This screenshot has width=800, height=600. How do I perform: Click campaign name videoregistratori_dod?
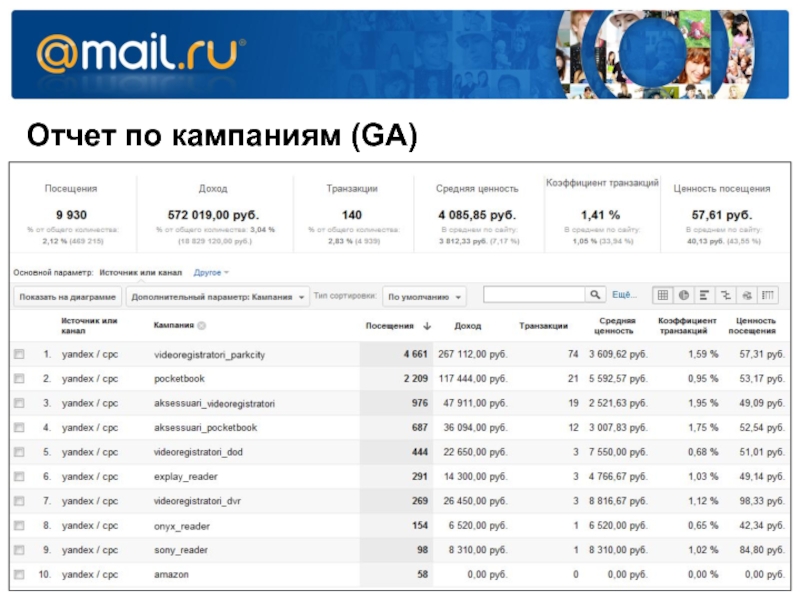[x=198, y=452]
